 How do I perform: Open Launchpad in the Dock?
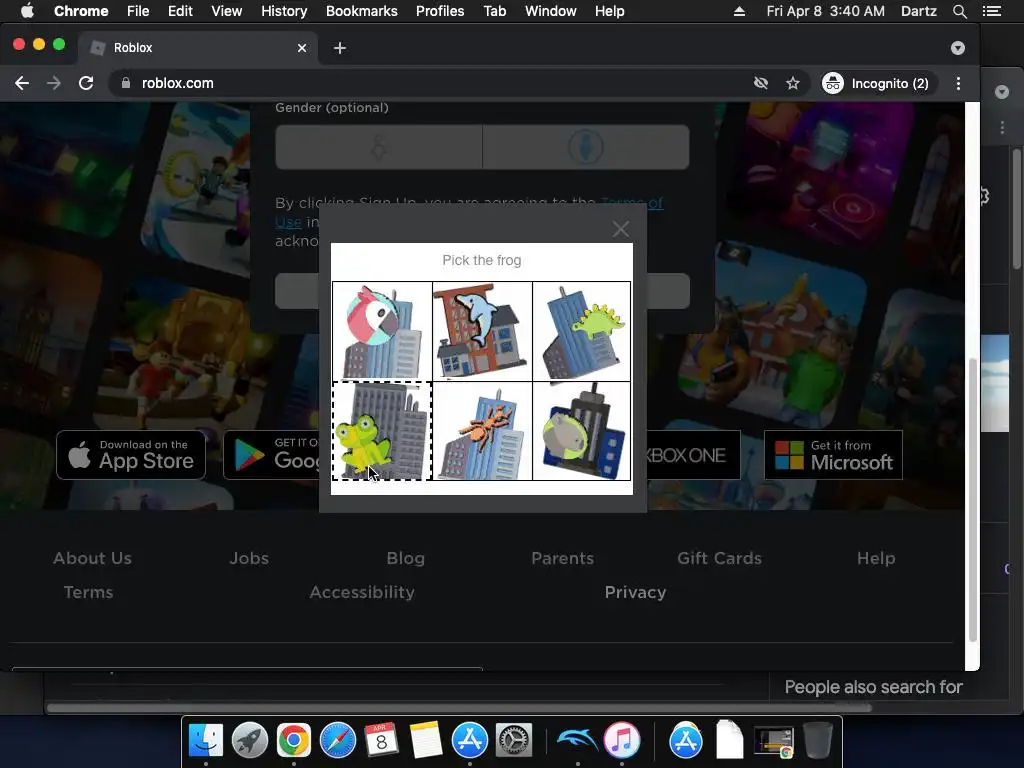(249, 741)
